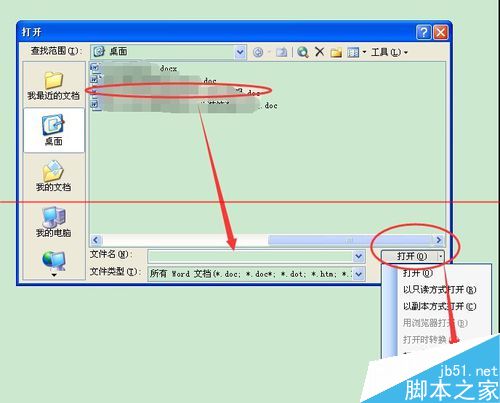Open the Views dropdown arrow
500x403 pixels.
click(x=364, y=52)
